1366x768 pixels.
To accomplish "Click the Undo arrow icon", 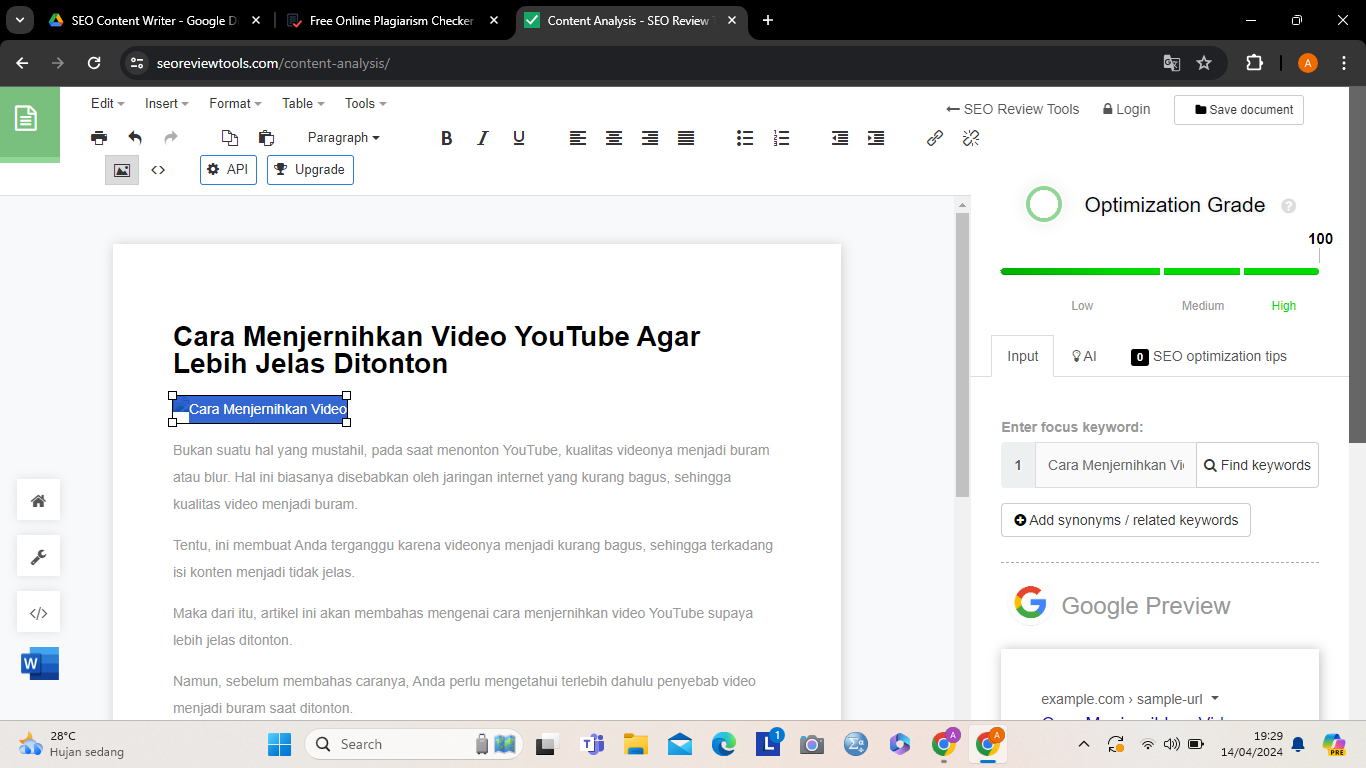I will click(x=135, y=138).
